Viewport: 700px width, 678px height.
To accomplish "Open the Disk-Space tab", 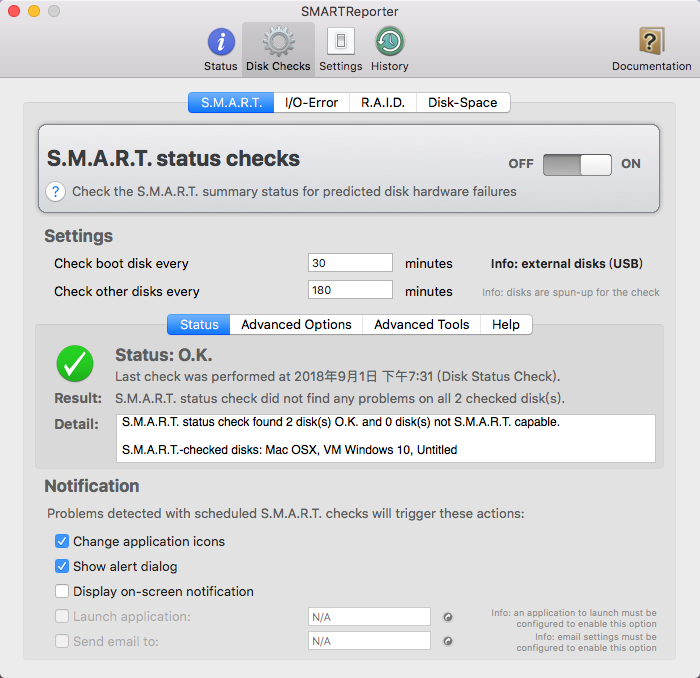I will coord(463,103).
